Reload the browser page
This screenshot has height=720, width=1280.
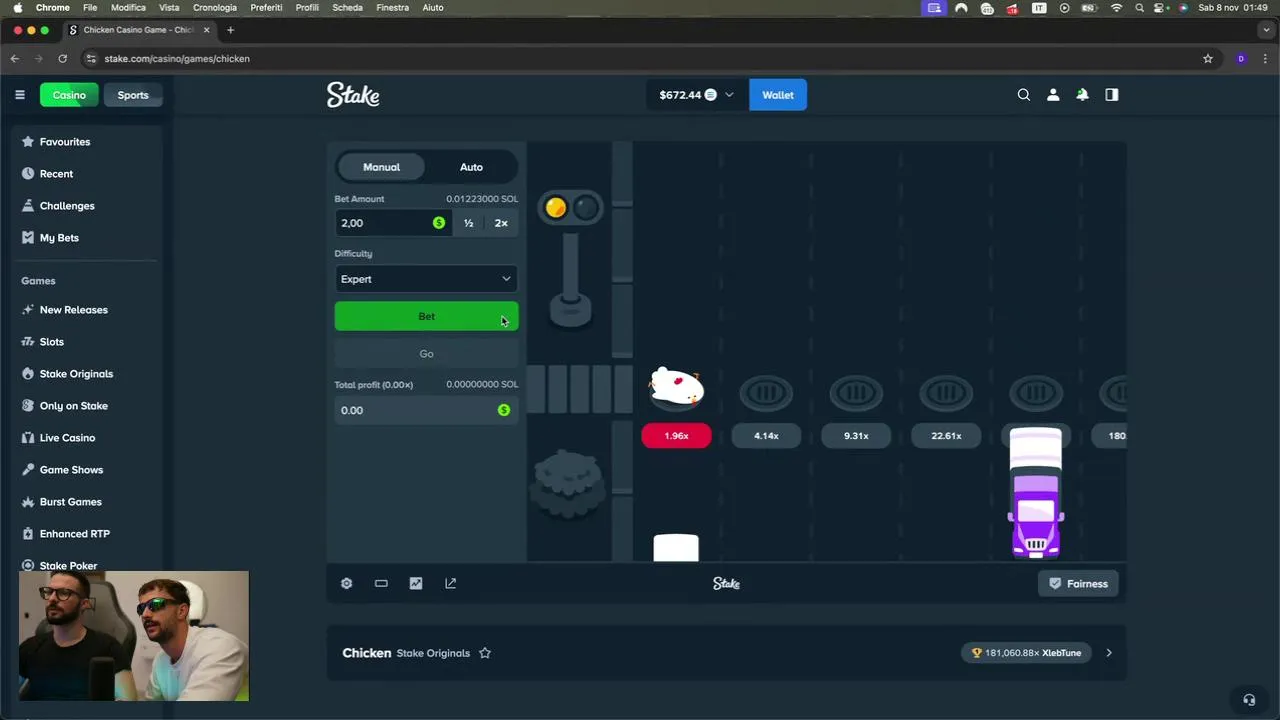pos(62,59)
